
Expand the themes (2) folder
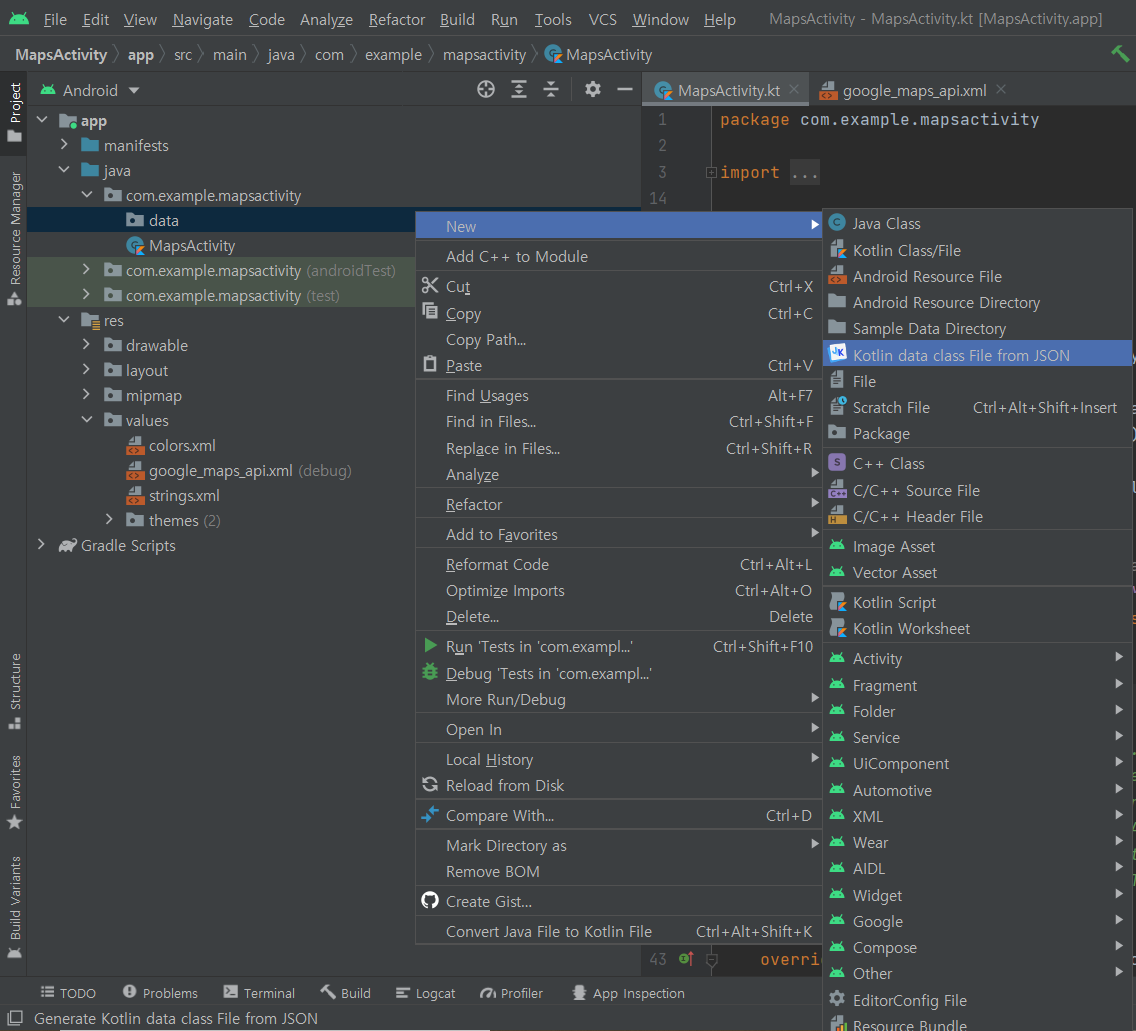coord(109,519)
